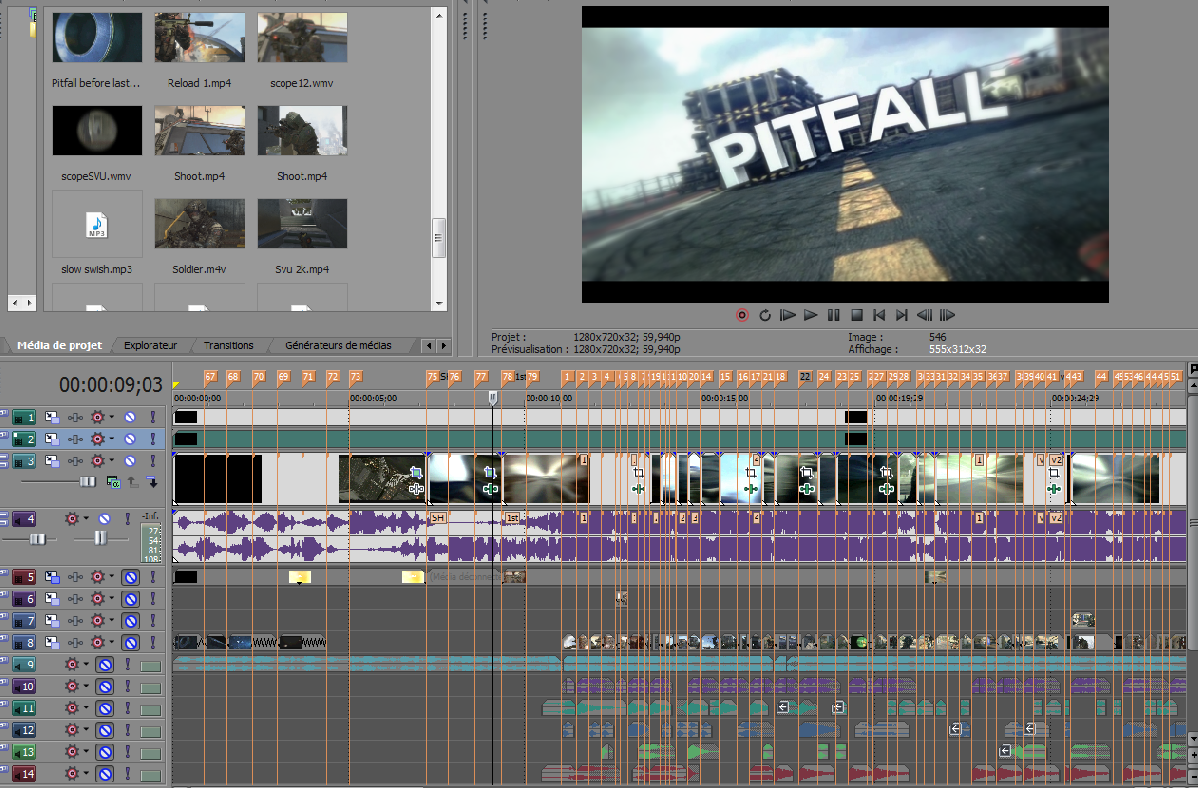Image resolution: width=1198 pixels, height=788 pixels.
Task: Open the Générateurs de médias tab
Action: pyautogui.click(x=338, y=345)
